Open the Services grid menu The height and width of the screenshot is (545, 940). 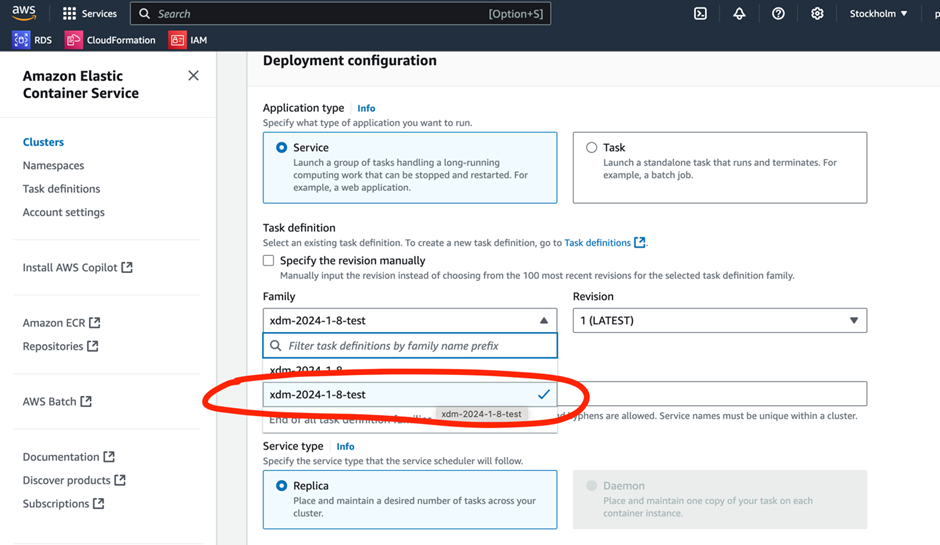coord(70,13)
